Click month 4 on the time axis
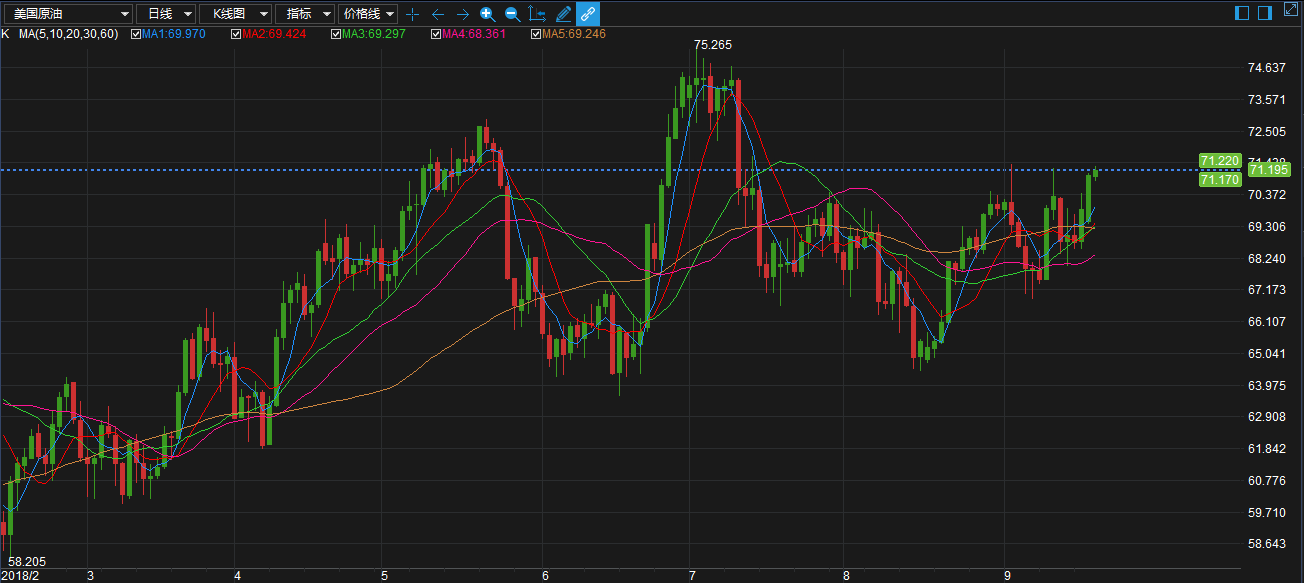 point(238,576)
